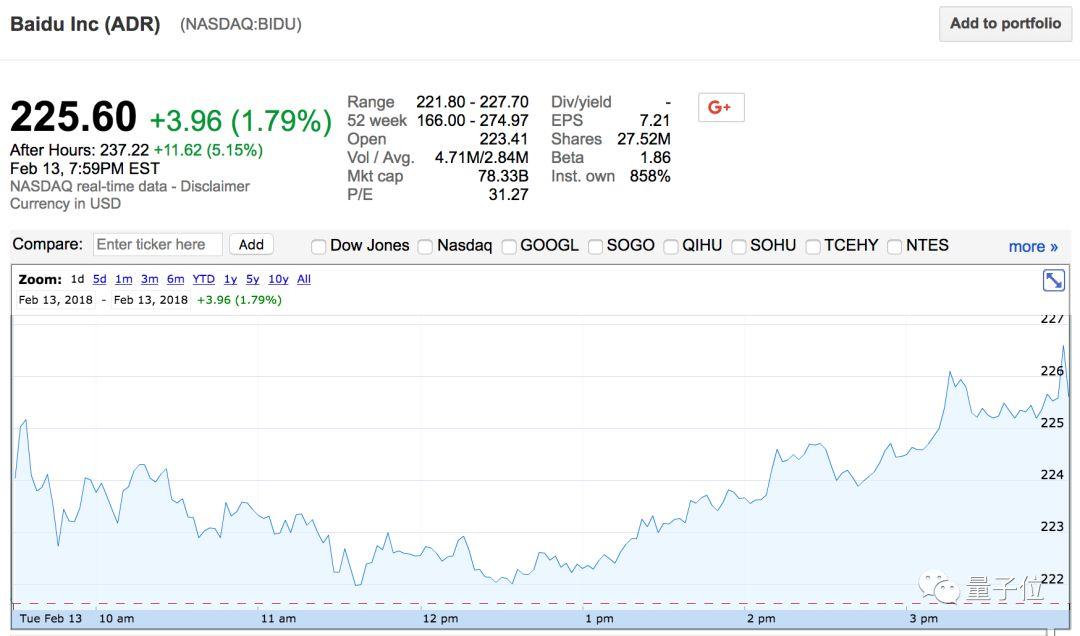Click the P/E 31.27 value
Viewport: 1080px width, 636px height.
[x=508, y=195]
